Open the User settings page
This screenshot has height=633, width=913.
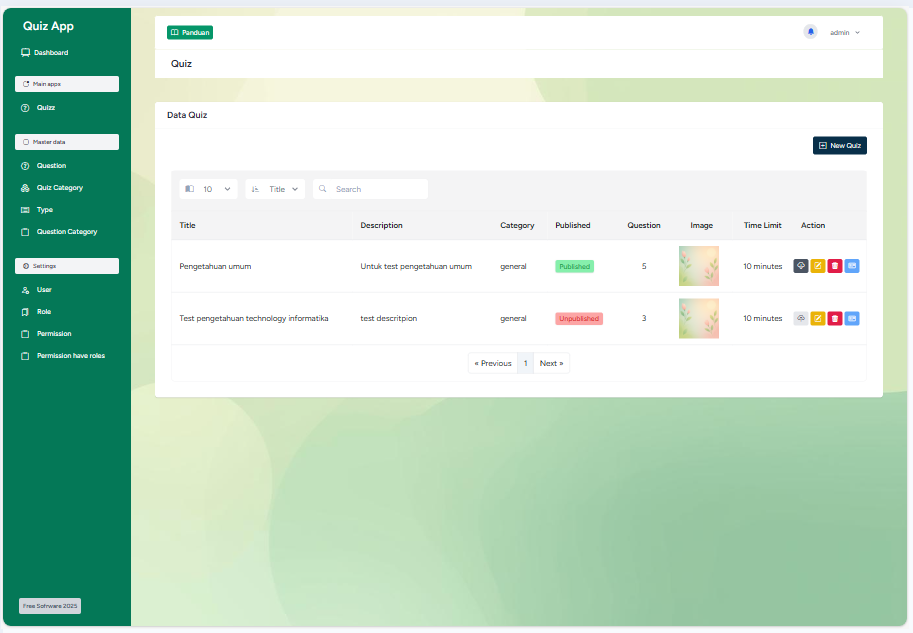pos(36,289)
